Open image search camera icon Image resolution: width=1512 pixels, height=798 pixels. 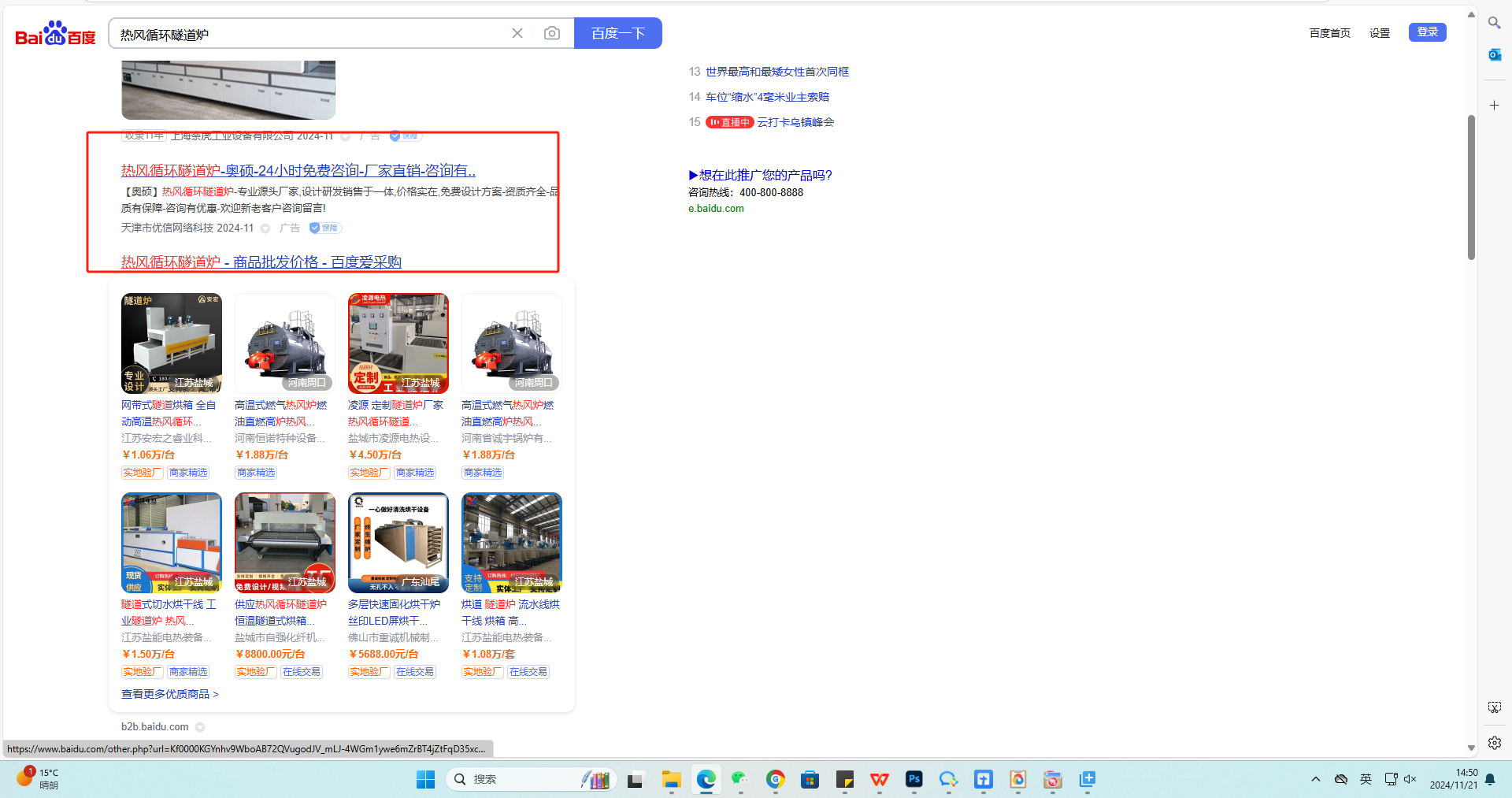(552, 33)
